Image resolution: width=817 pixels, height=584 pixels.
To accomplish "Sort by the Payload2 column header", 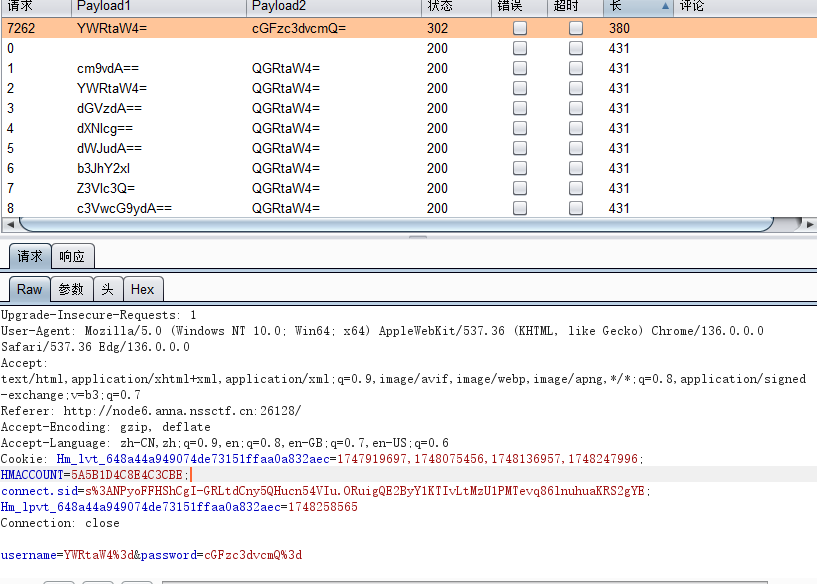I will point(333,6).
